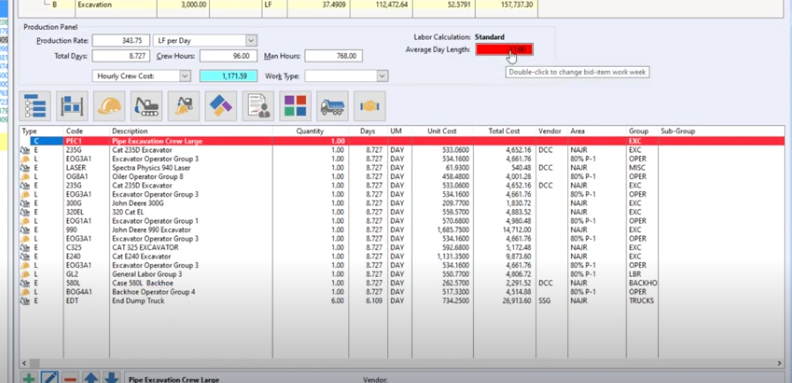Viewport: 792px width, 383px height.
Task: Click the blue down arrow button
Action: click(x=111, y=378)
